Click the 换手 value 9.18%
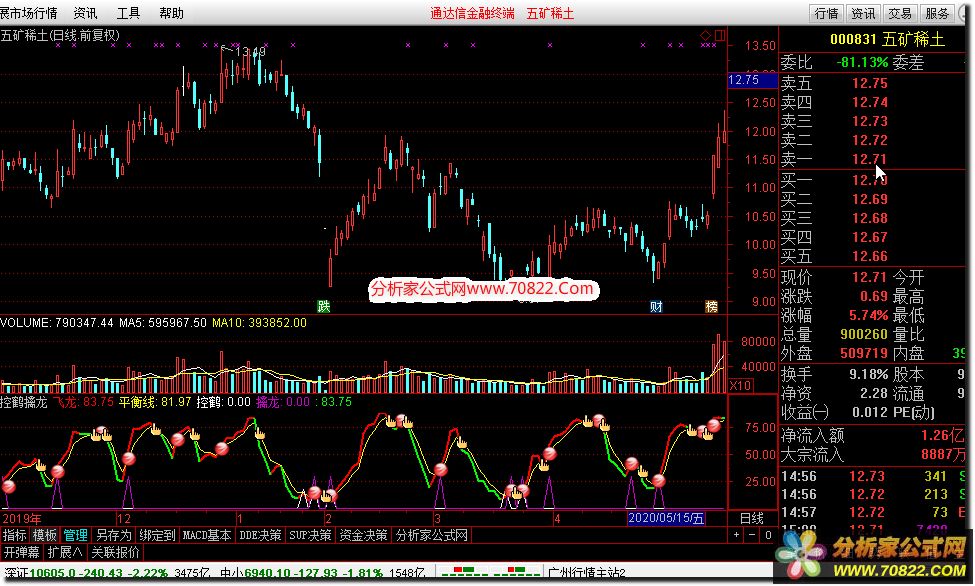Viewport: 975px width, 586px height. point(868,374)
